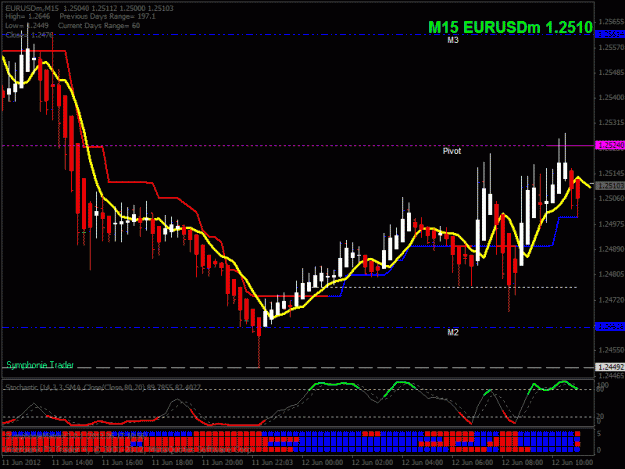
Task: Select the M3 level label
Action: [x=453, y=40]
